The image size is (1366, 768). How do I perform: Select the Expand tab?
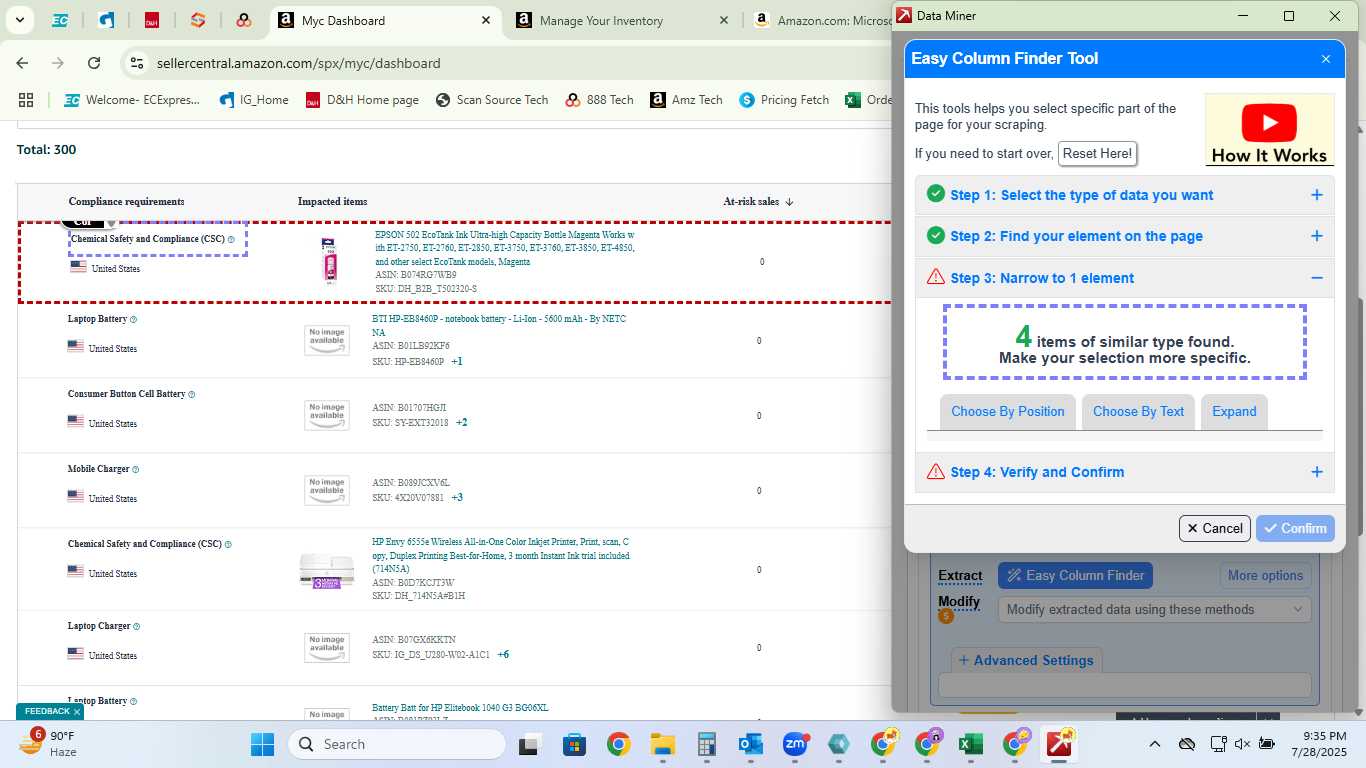click(1234, 411)
